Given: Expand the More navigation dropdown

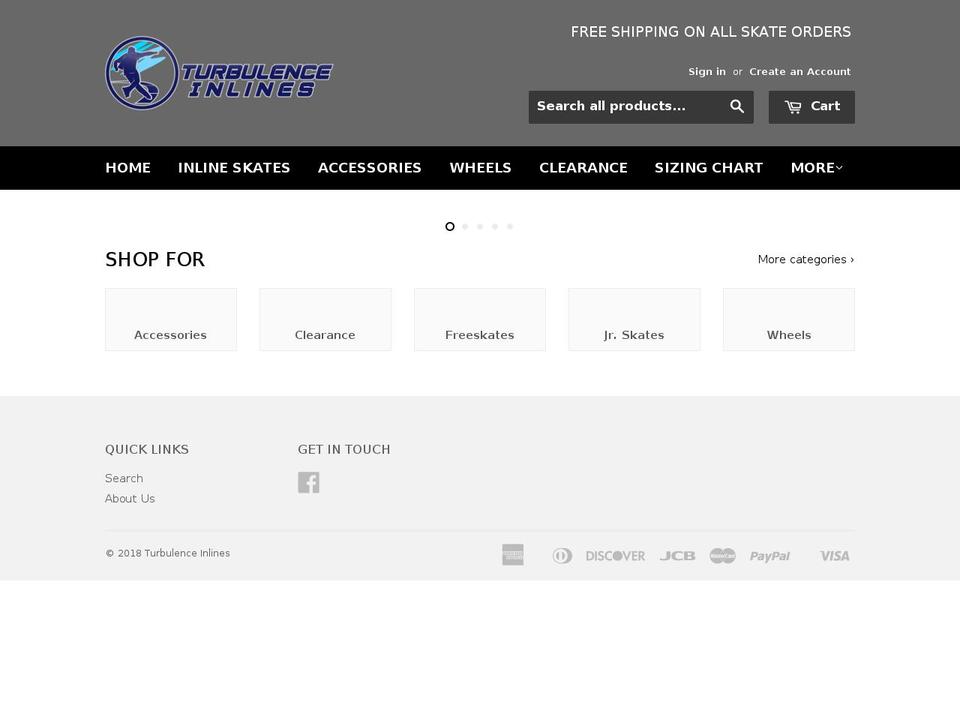Looking at the screenshot, I should click(817, 168).
